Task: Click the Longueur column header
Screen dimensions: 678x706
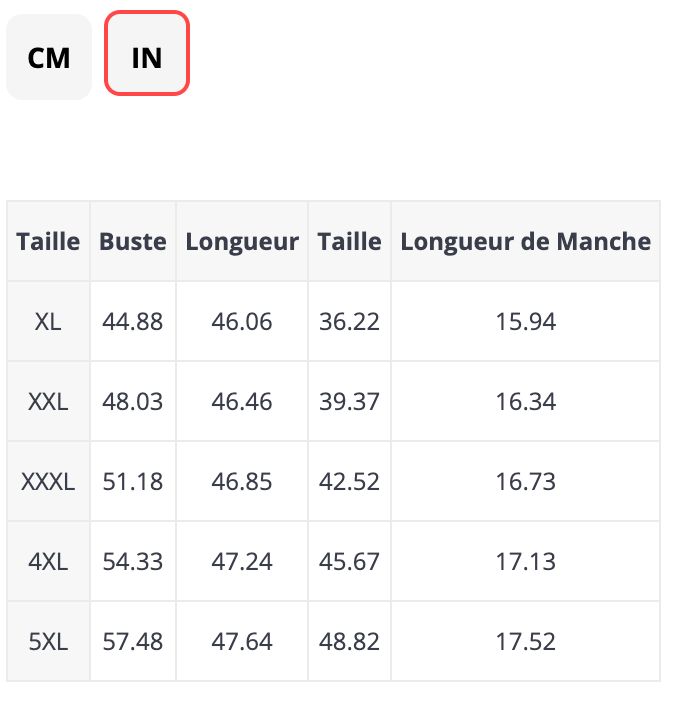Action: point(242,241)
